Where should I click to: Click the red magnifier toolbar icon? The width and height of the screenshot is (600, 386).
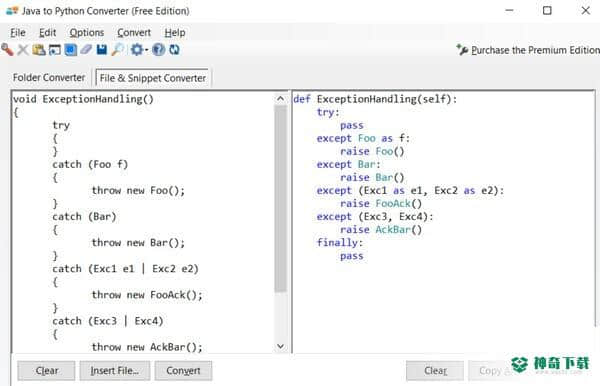point(7,50)
